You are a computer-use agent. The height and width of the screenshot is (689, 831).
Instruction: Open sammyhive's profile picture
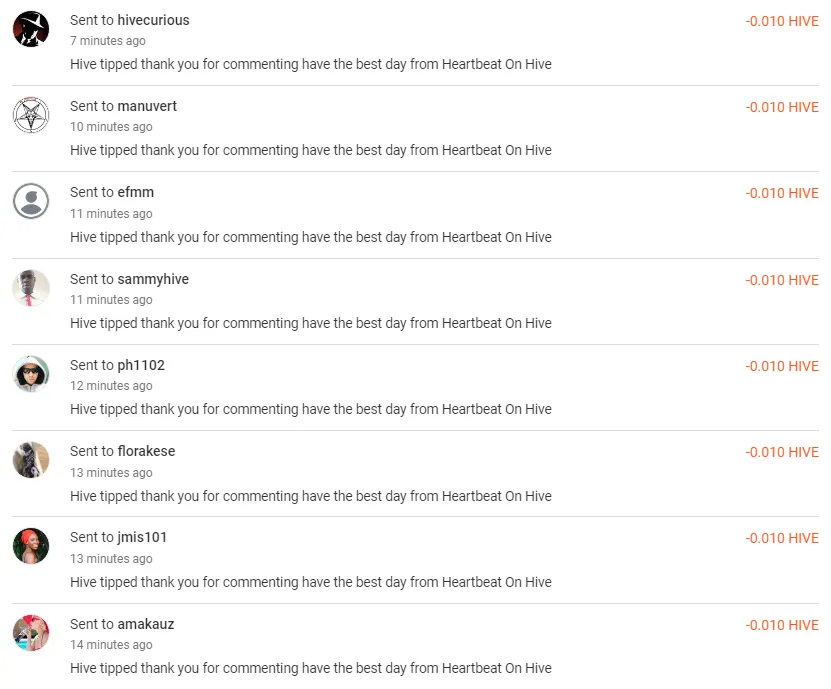[x=31, y=288]
